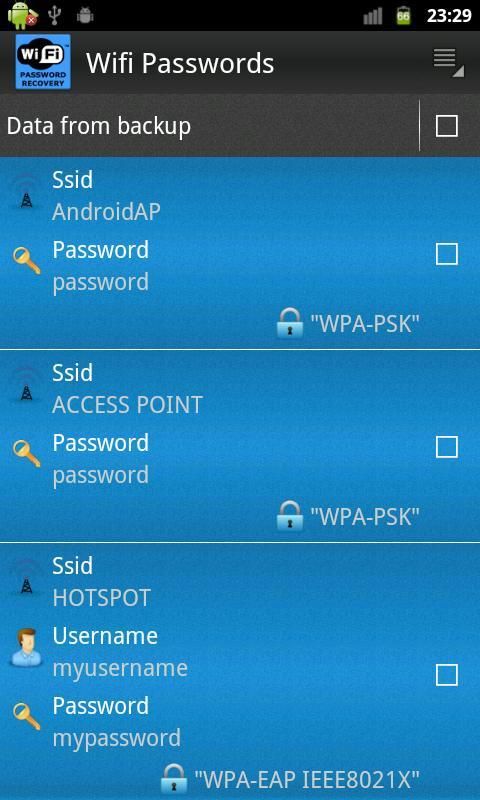This screenshot has height=800, width=480.
Task: Open the overflow menu in title bar
Action: [448, 63]
